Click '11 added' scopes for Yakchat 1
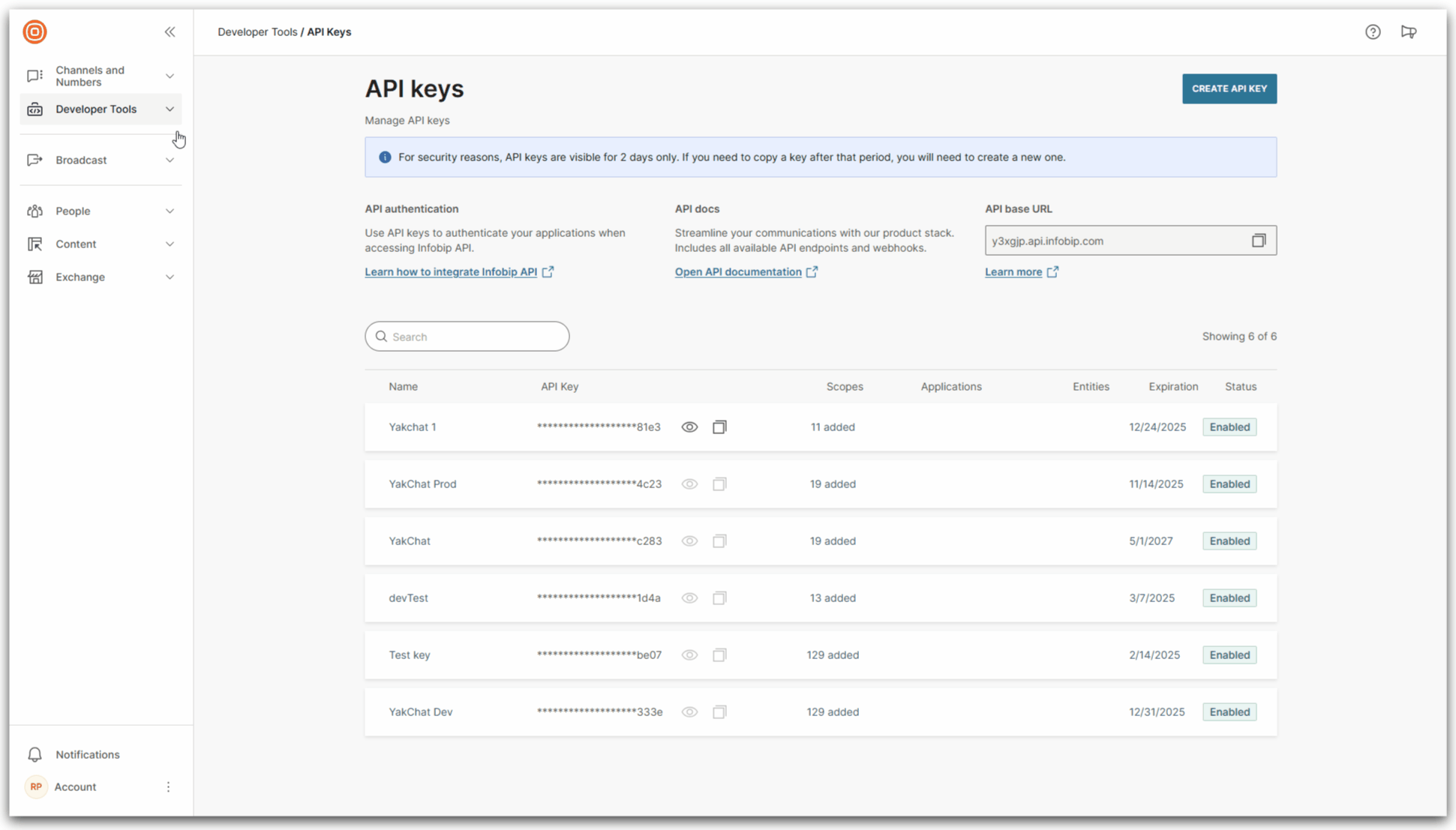The height and width of the screenshot is (830, 1456). tap(833, 427)
